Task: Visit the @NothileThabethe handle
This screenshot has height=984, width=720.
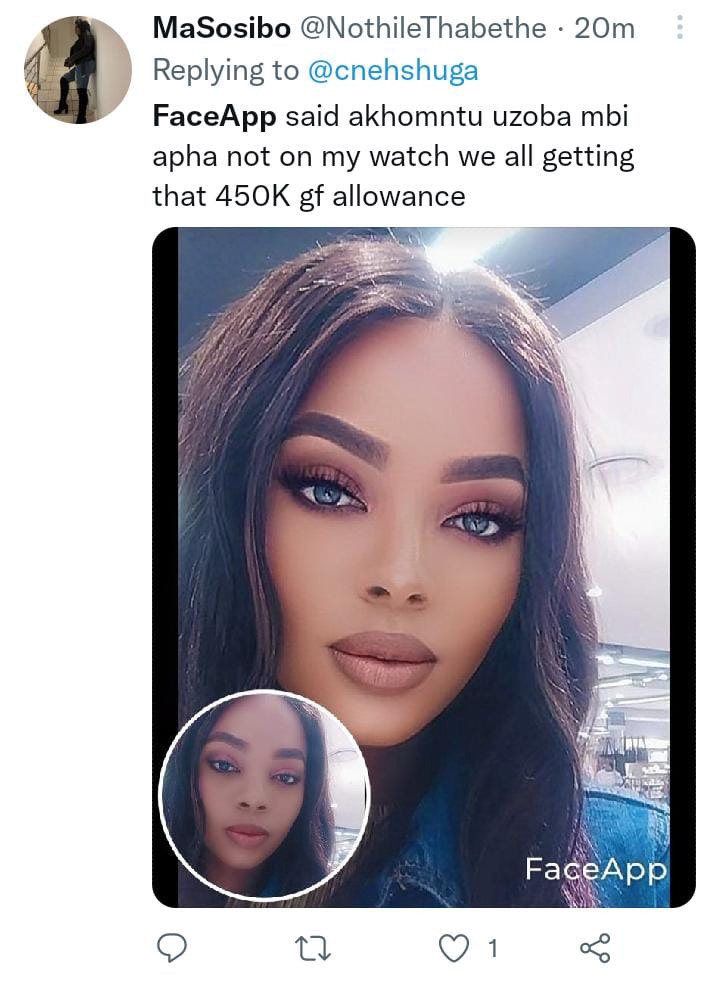Action: [x=424, y=28]
